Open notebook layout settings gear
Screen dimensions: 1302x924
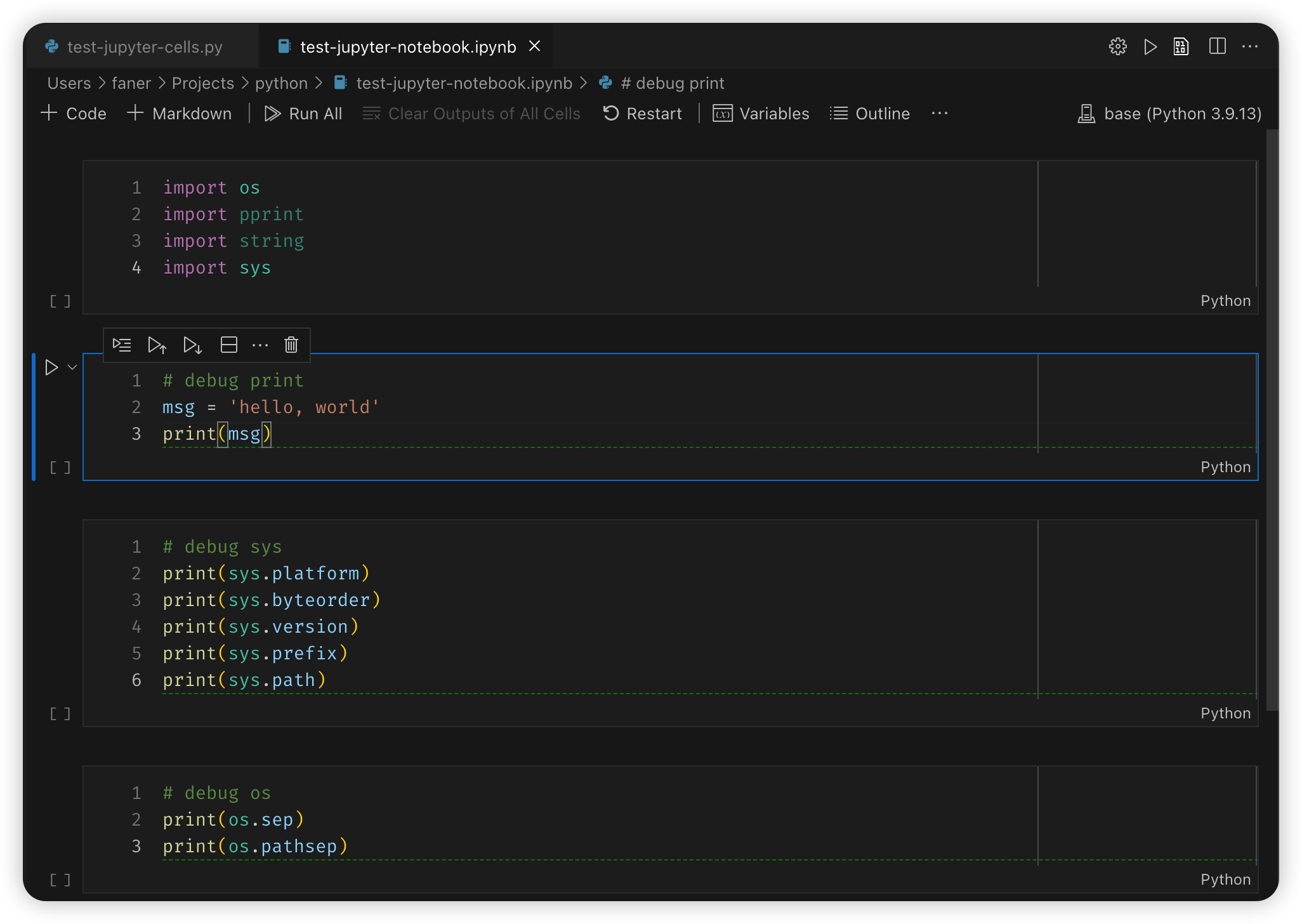tap(1118, 46)
